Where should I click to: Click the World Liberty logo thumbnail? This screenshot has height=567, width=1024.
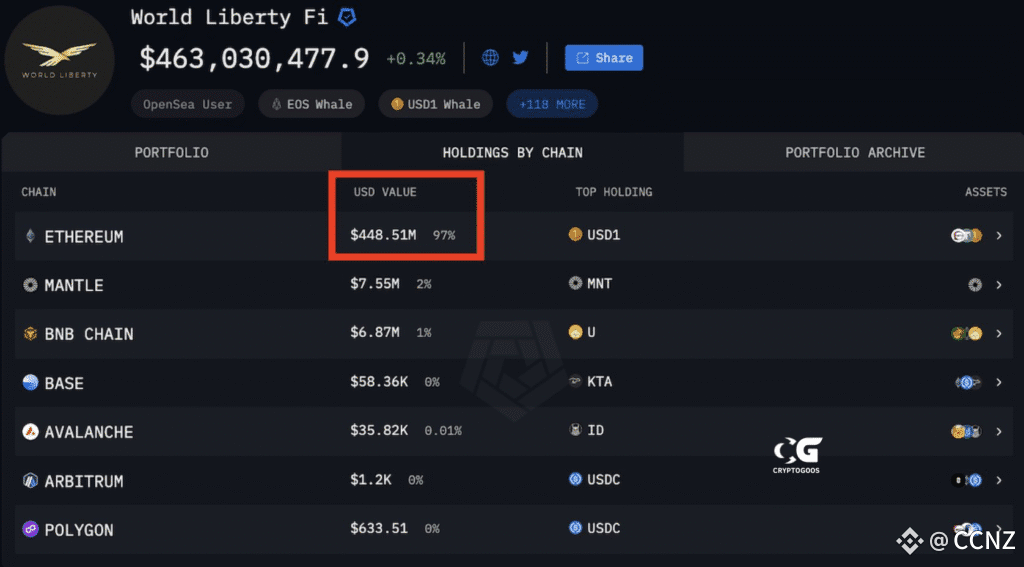point(59,60)
